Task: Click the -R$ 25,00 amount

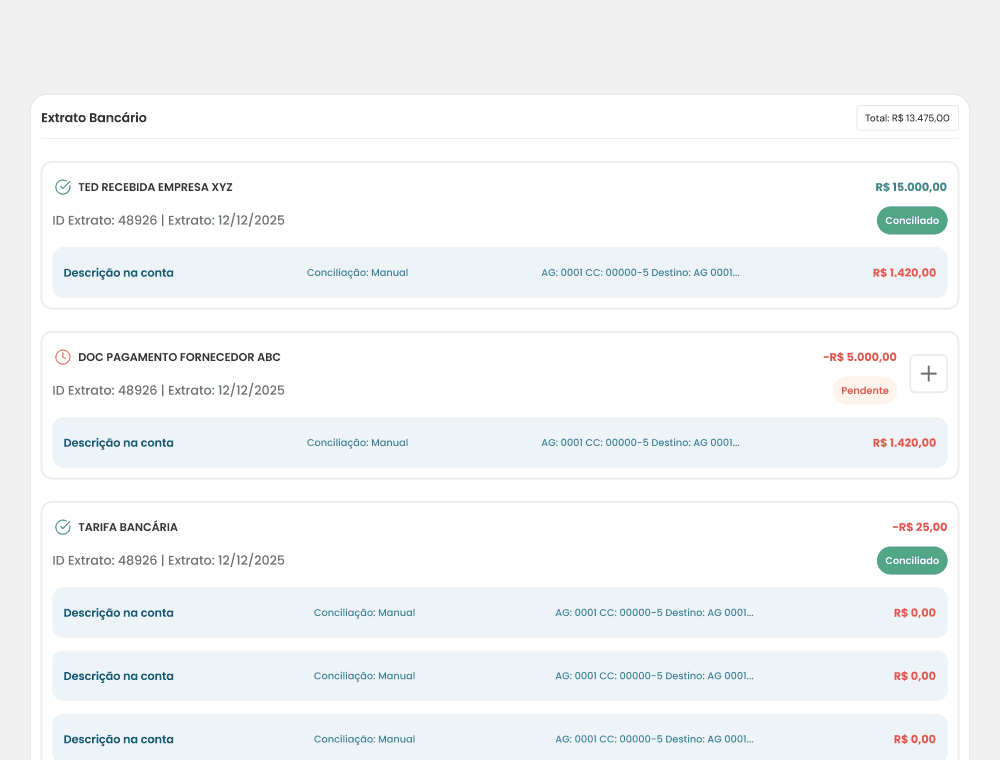Action: (920, 527)
